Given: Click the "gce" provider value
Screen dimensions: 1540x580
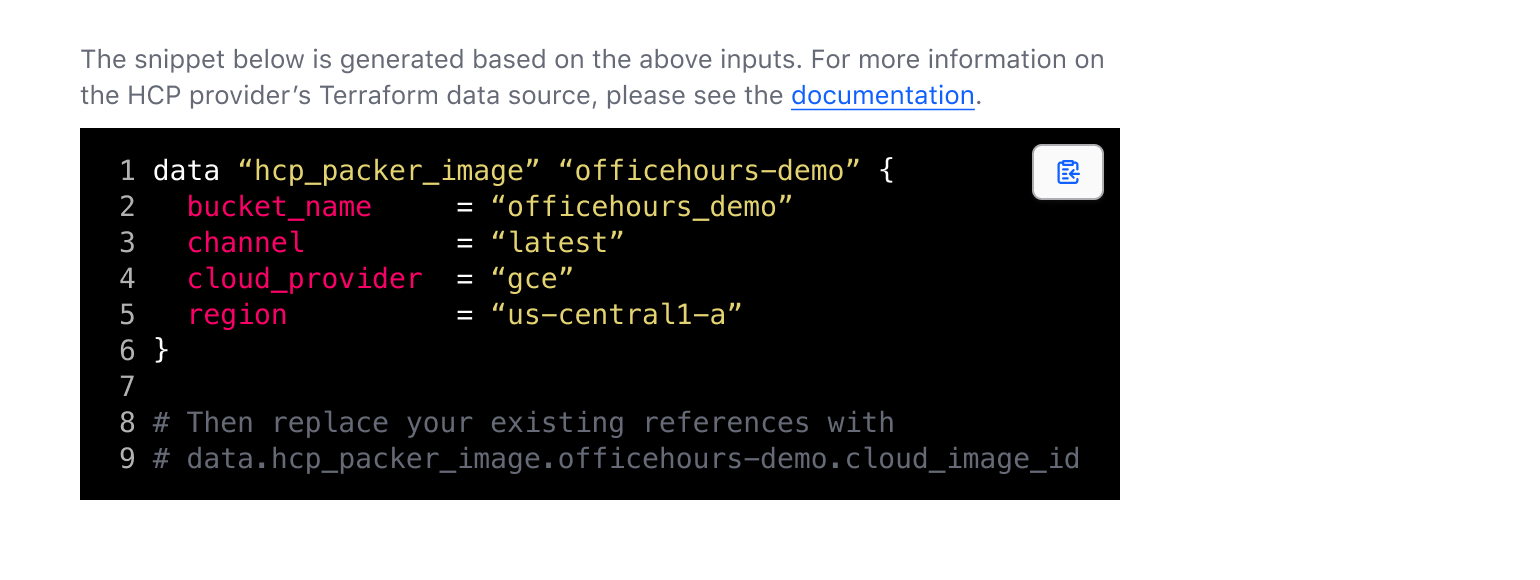Looking at the screenshot, I should [x=532, y=279].
